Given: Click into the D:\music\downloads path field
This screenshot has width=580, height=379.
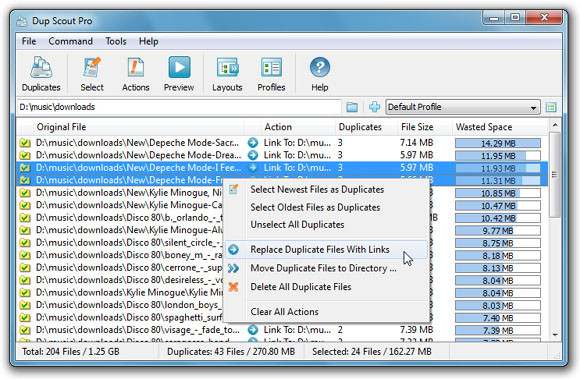Looking at the screenshot, I should (x=179, y=107).
